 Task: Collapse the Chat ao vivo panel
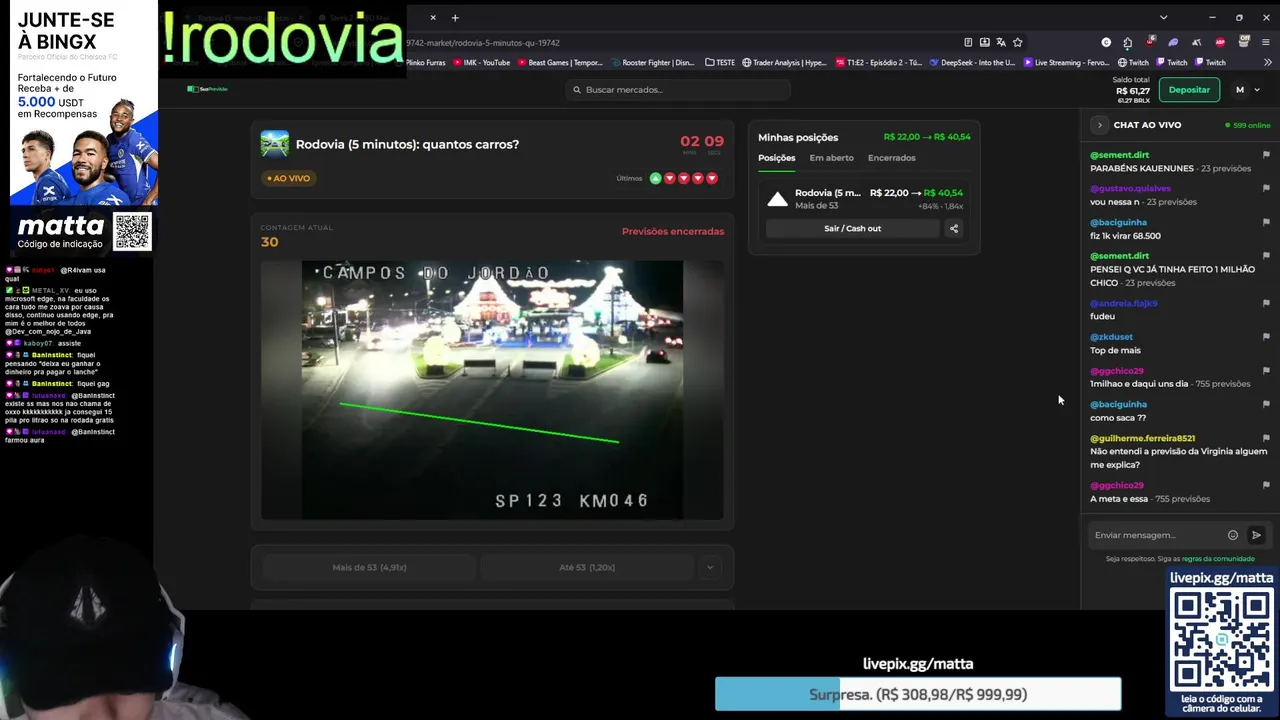pyautogui.click(x=1099, y=125)
